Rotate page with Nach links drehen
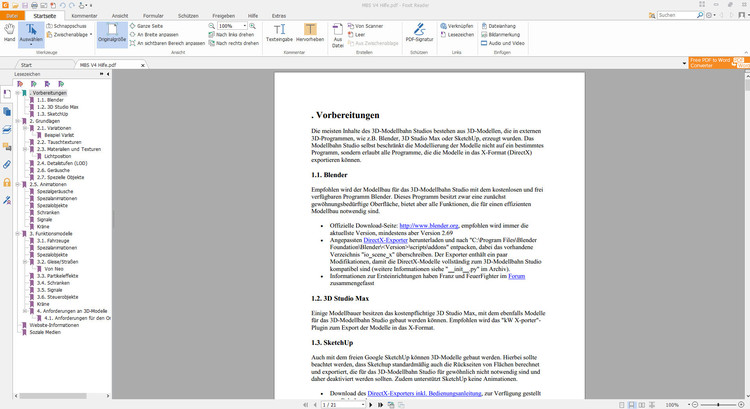This screenshot has height=409, width=750. pyautogui.click(x=233, y=35)
